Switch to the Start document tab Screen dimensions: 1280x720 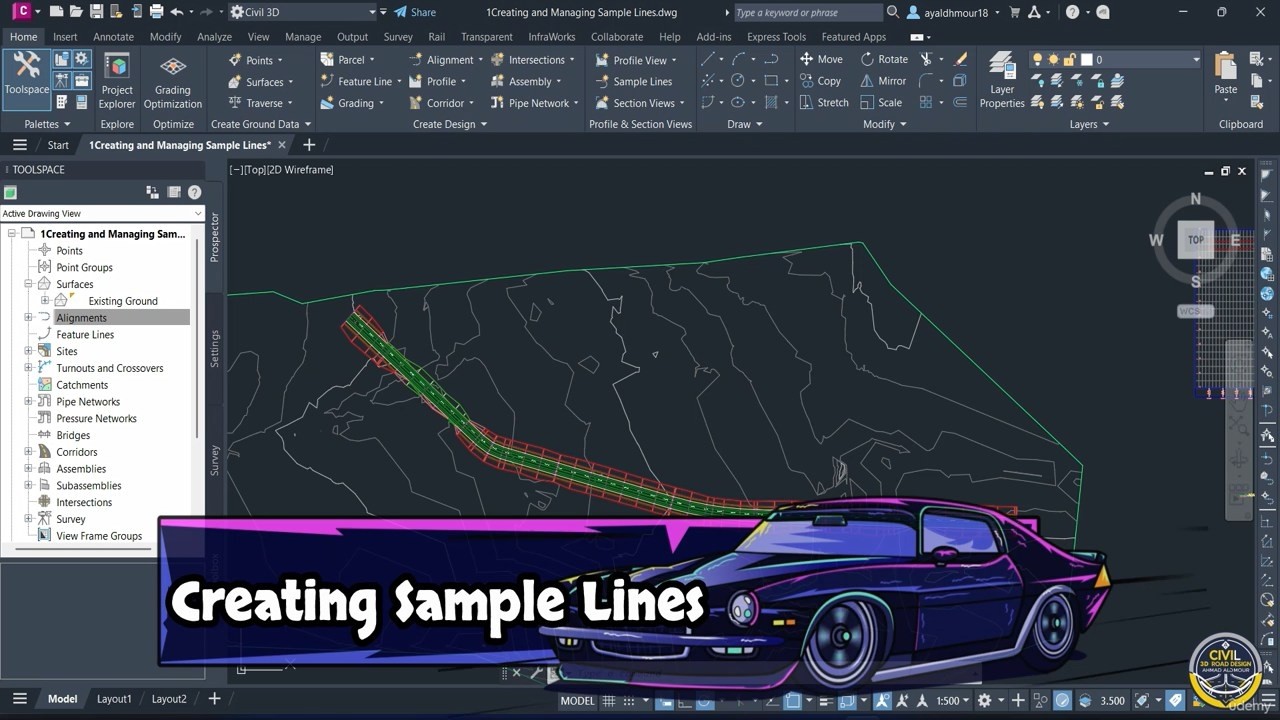click(58, 145)
